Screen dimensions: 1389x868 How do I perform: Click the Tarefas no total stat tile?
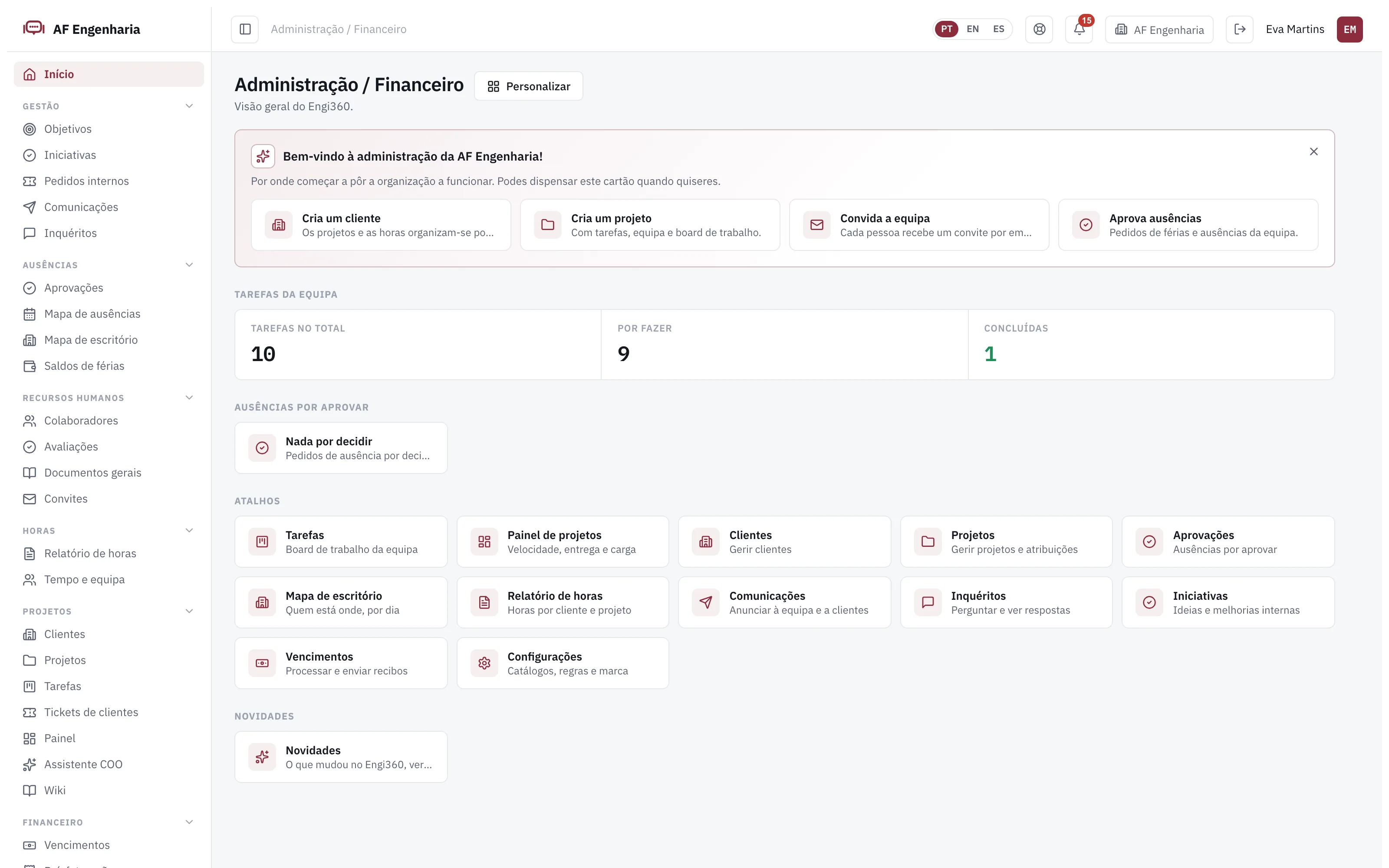tap(418, 345)
